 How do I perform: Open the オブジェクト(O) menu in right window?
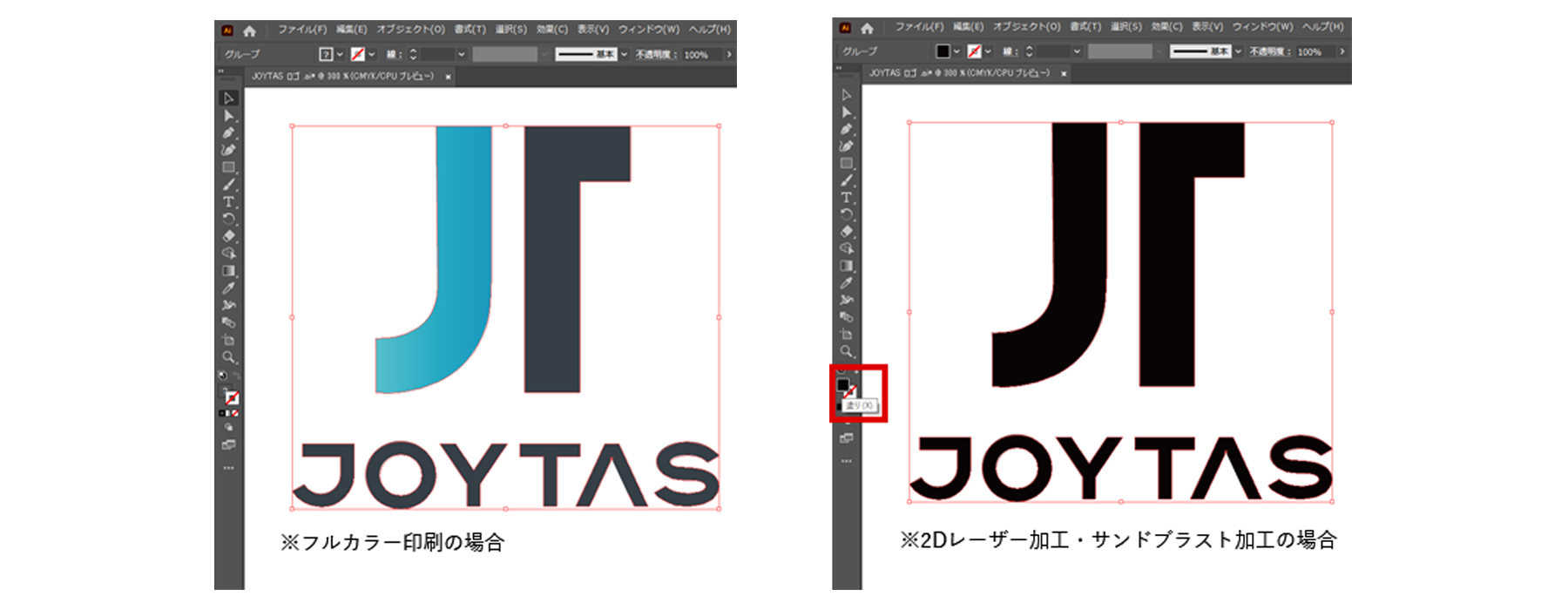1027,27
